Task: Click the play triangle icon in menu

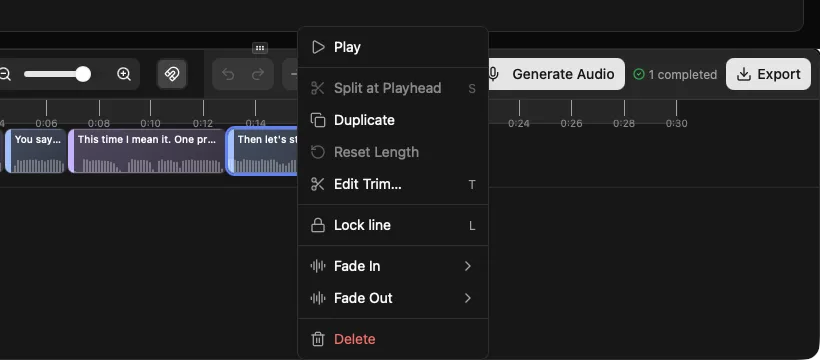Action: (318, 47)
